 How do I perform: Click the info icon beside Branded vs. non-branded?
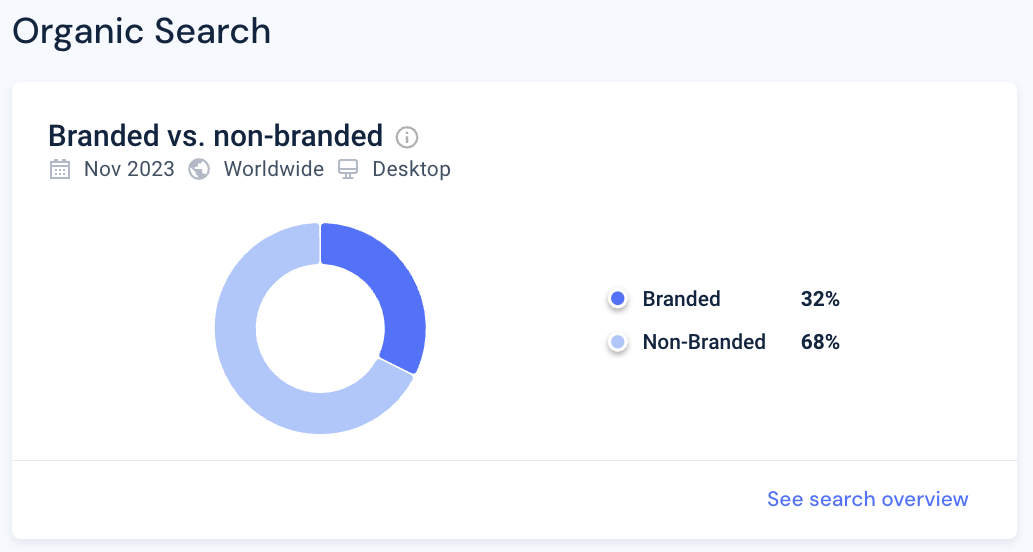406,137
